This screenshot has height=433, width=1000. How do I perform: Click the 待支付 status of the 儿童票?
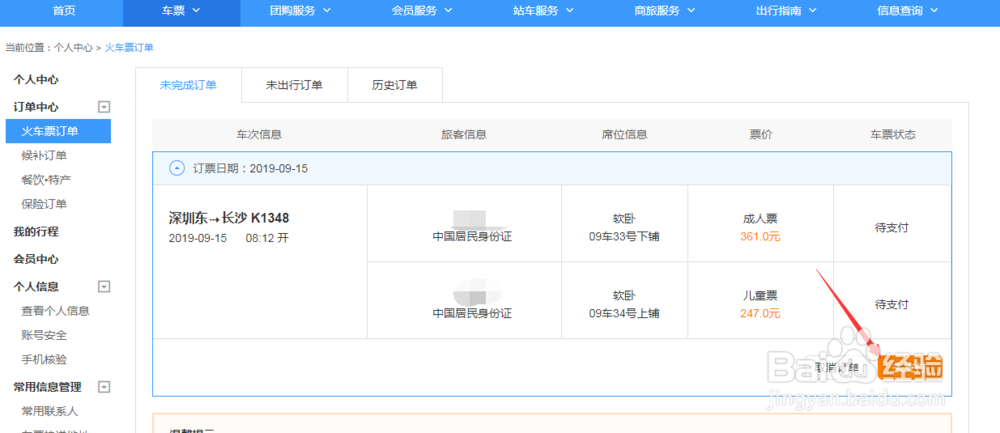(892, 304)
